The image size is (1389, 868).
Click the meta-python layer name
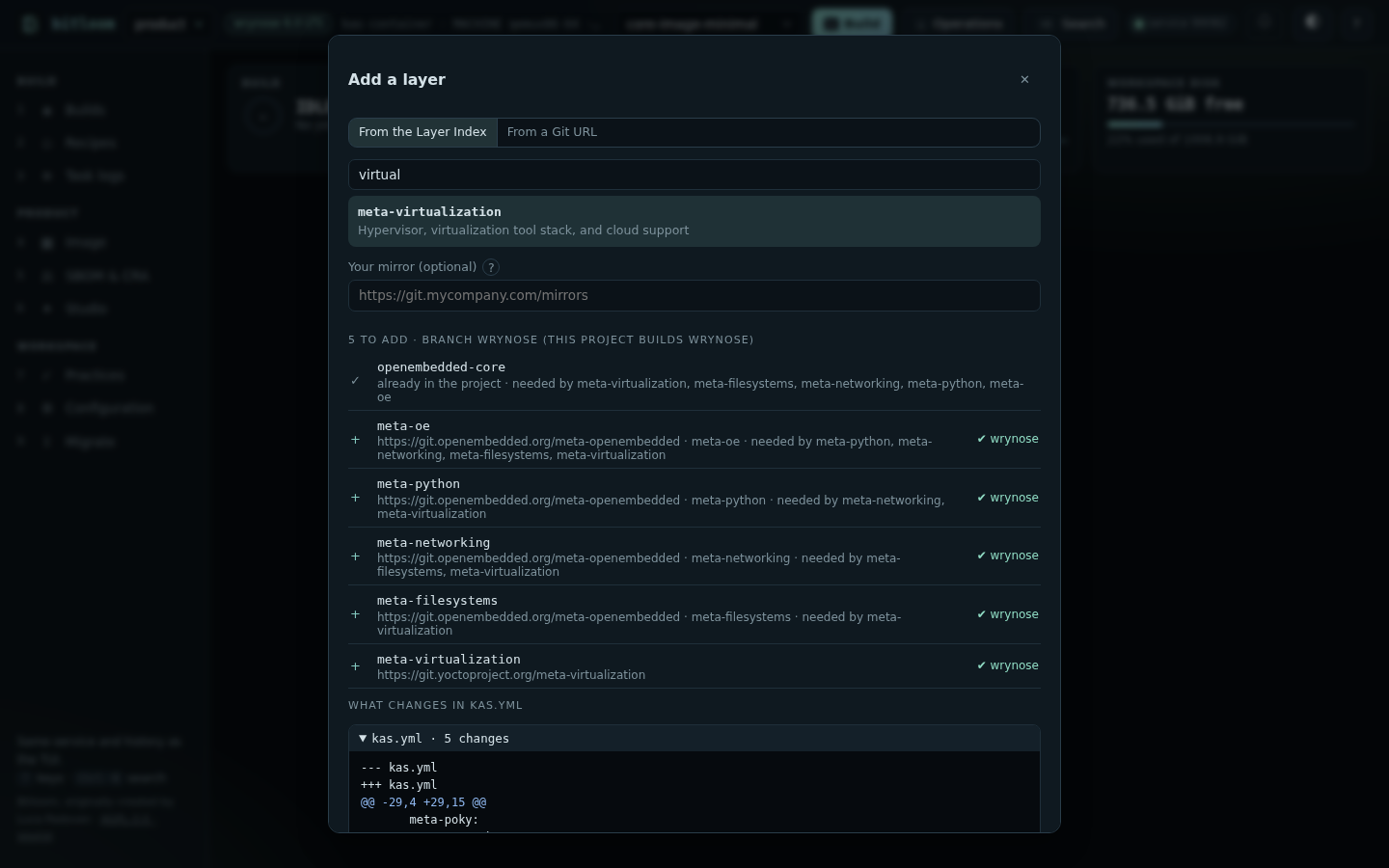coord(419,484)
